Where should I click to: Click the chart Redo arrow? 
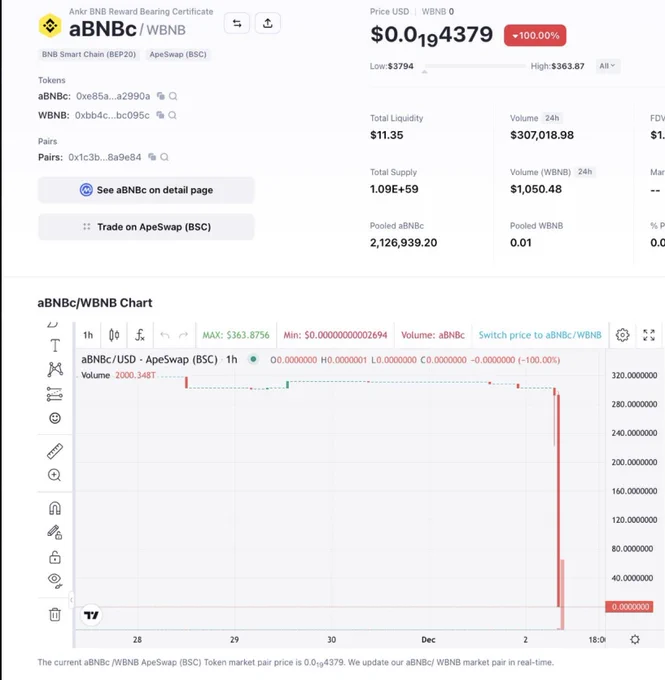183,335
